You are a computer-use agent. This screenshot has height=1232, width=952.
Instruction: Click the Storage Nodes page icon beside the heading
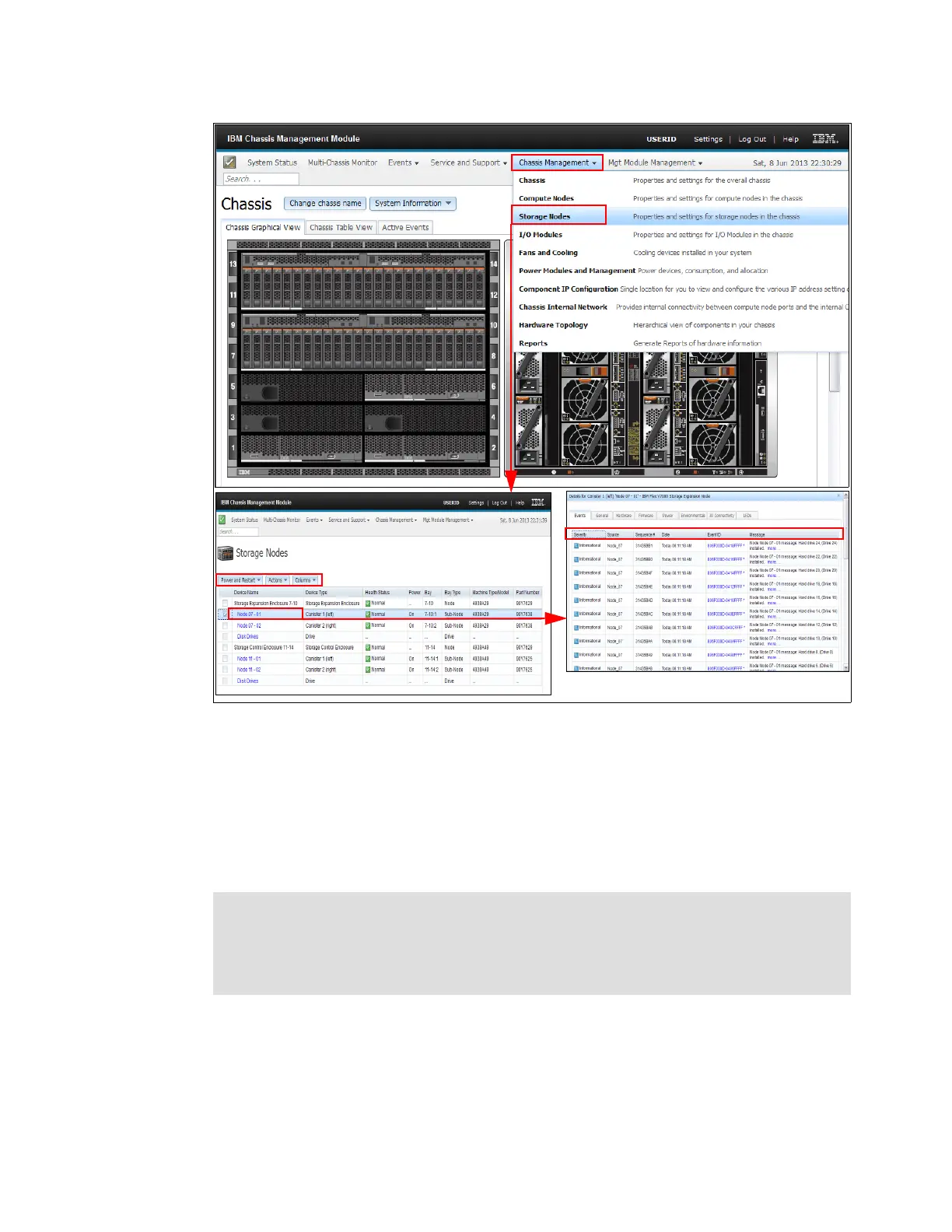tap(225, 554)
